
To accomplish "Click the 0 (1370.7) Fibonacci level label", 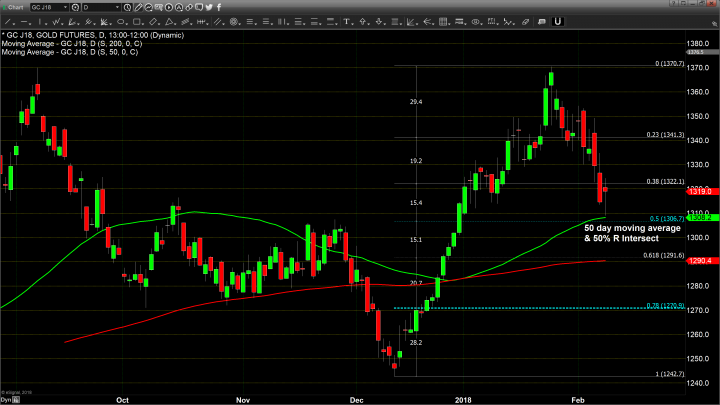I will pos(669,64).
